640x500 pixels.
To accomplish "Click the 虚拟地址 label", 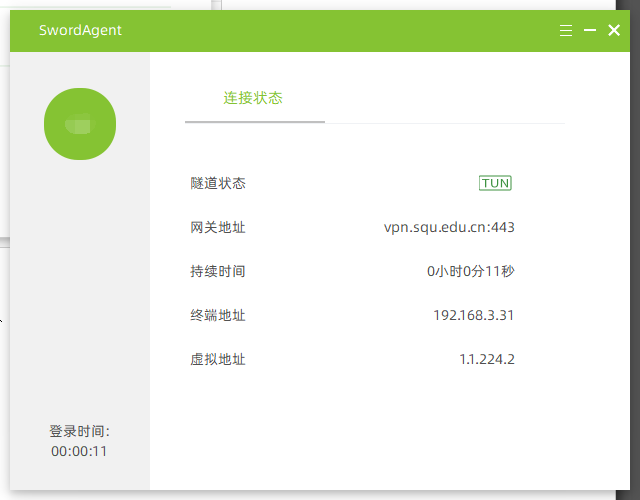I will coord(218,359).
